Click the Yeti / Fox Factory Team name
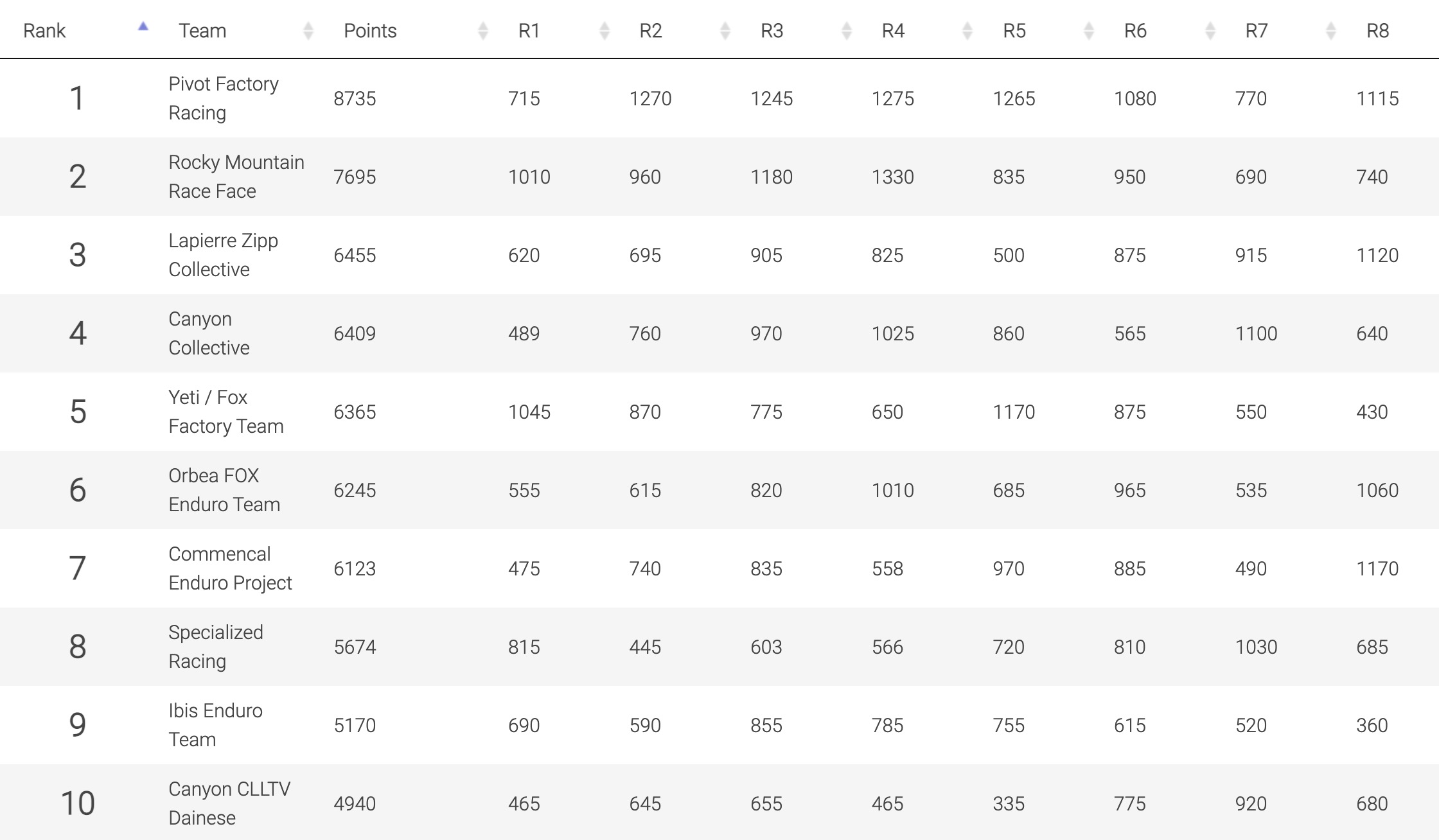 [x=225, y=412]
